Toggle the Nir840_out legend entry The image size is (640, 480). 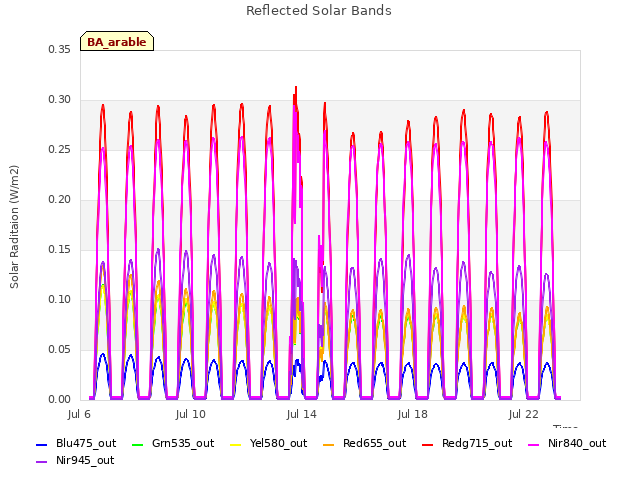(567, 444)
